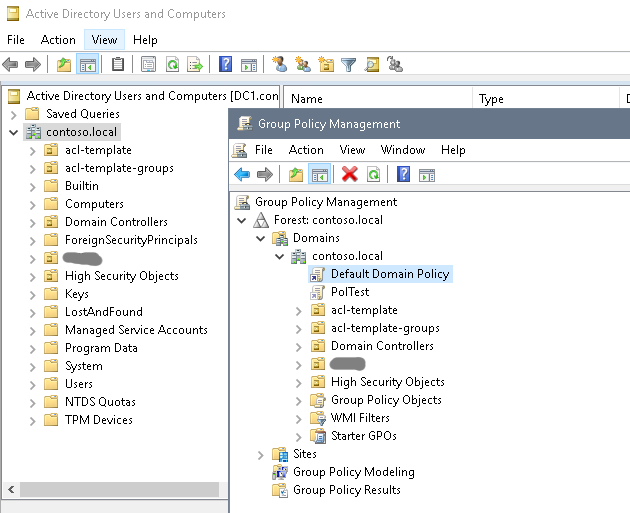The image size is (630, 513).
Task: Click the clipboard Properties icon in ADUC toolbar
Action: pos(118,64)
